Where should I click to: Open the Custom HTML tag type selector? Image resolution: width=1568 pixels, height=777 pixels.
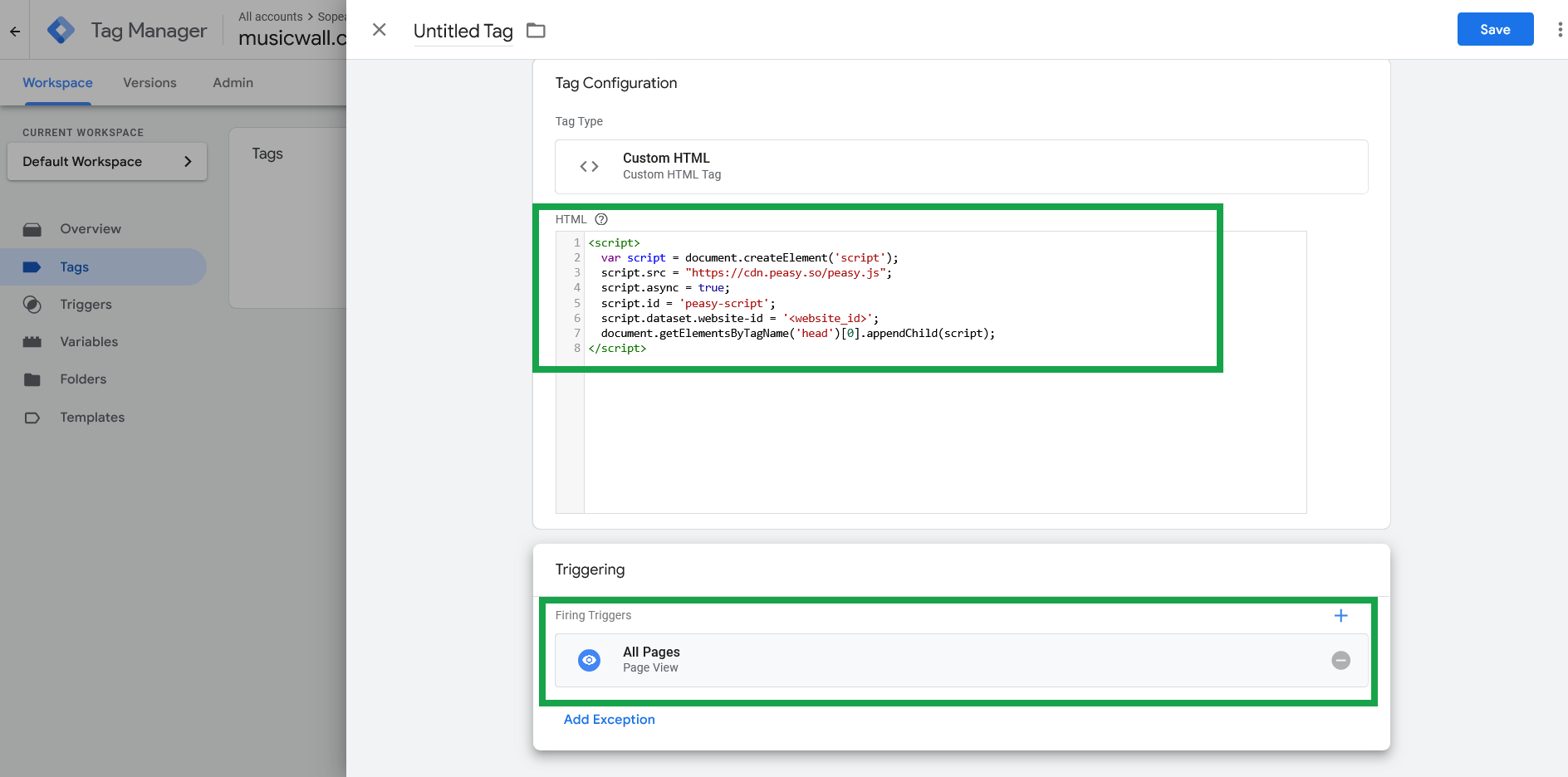tap(960, 166)
